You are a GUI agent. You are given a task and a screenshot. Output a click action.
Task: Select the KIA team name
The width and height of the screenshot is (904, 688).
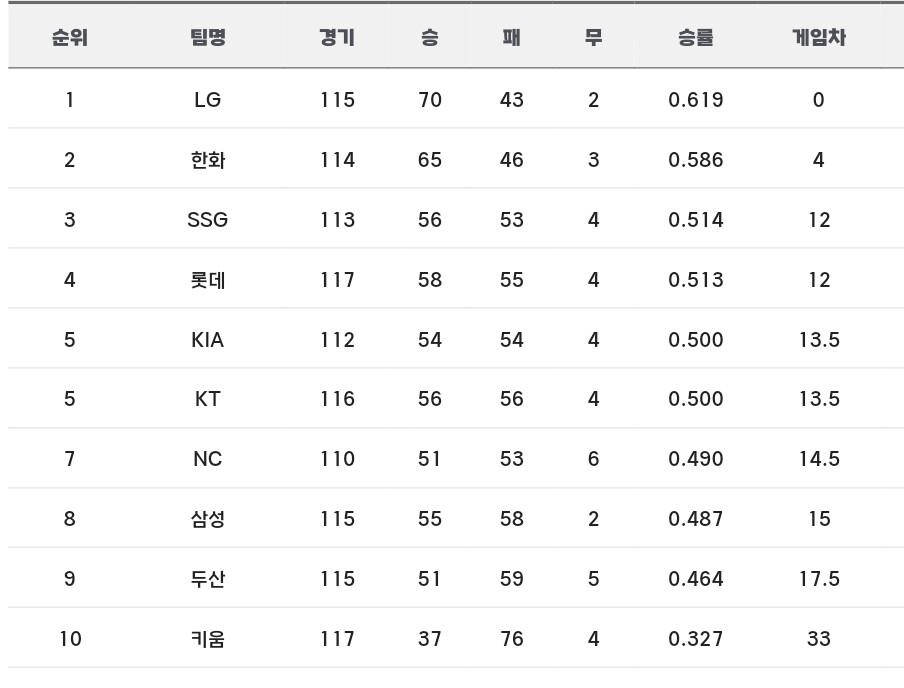tap(207, 340)
